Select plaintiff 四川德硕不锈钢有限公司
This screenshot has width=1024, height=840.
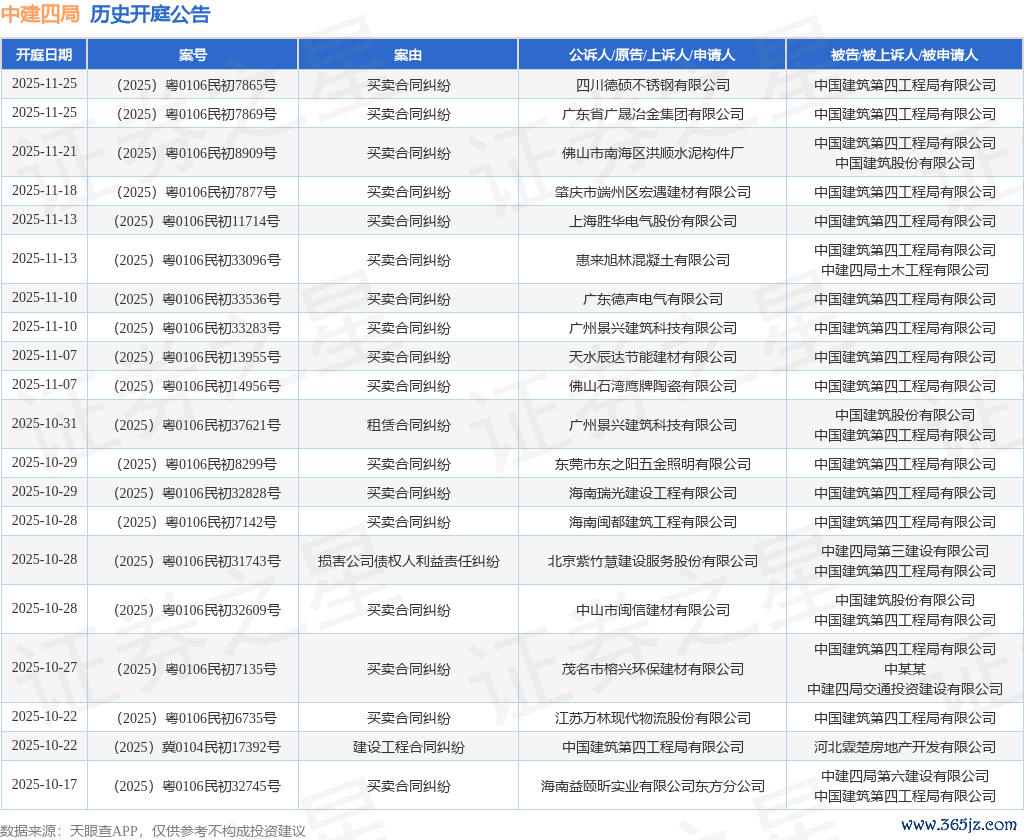point(653,85)
